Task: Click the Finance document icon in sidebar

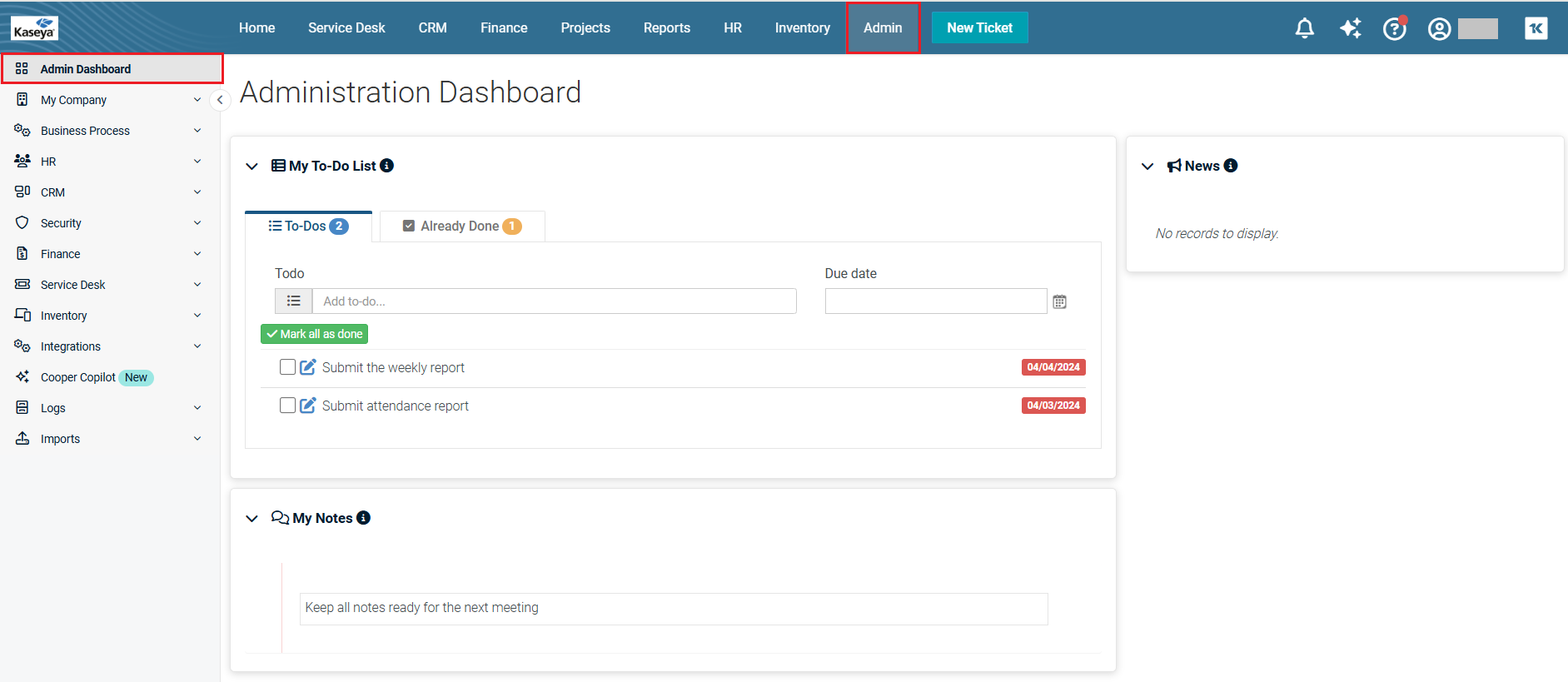Action: click(x=22, y=254)
